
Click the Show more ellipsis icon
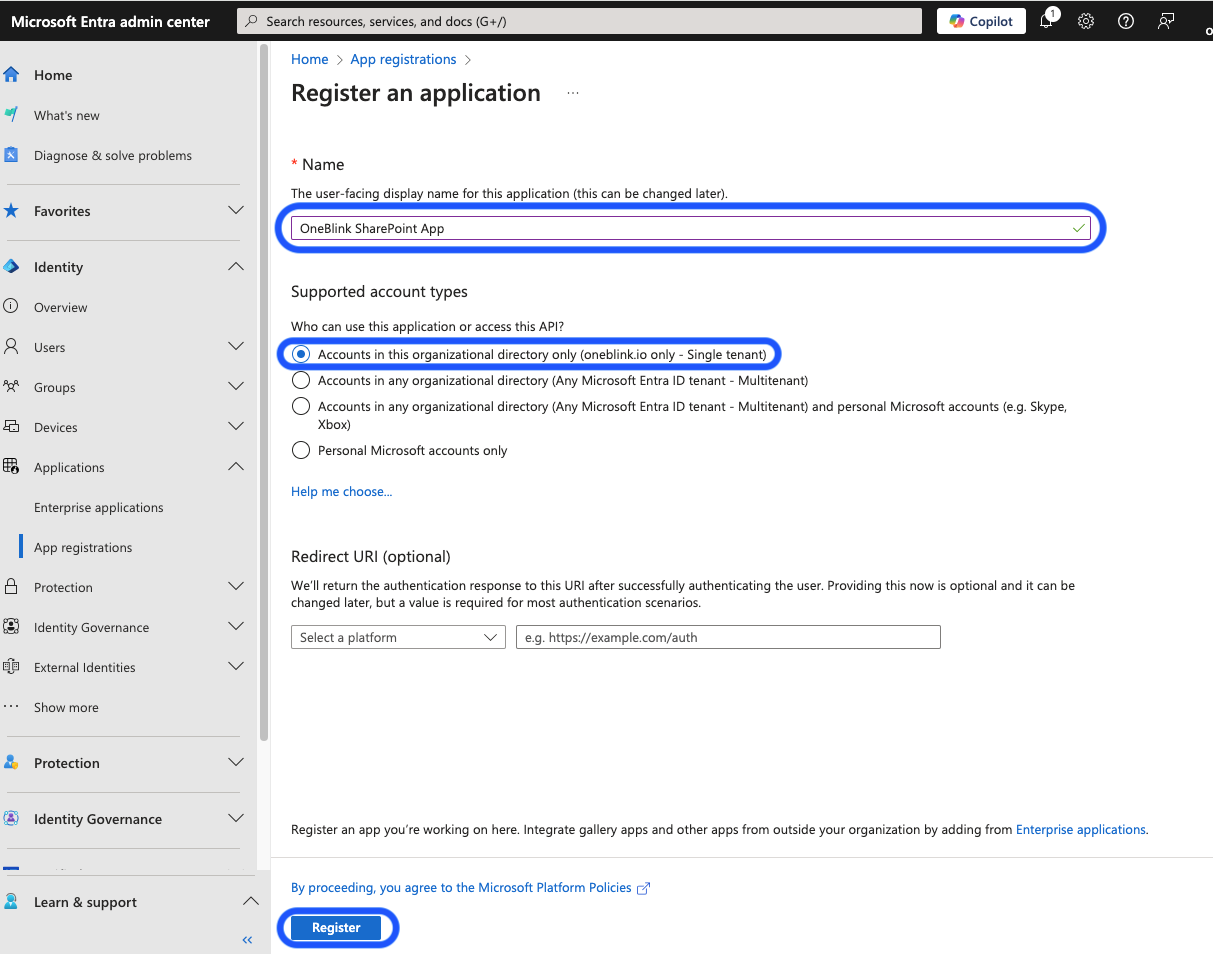click(x=11, y=707)
